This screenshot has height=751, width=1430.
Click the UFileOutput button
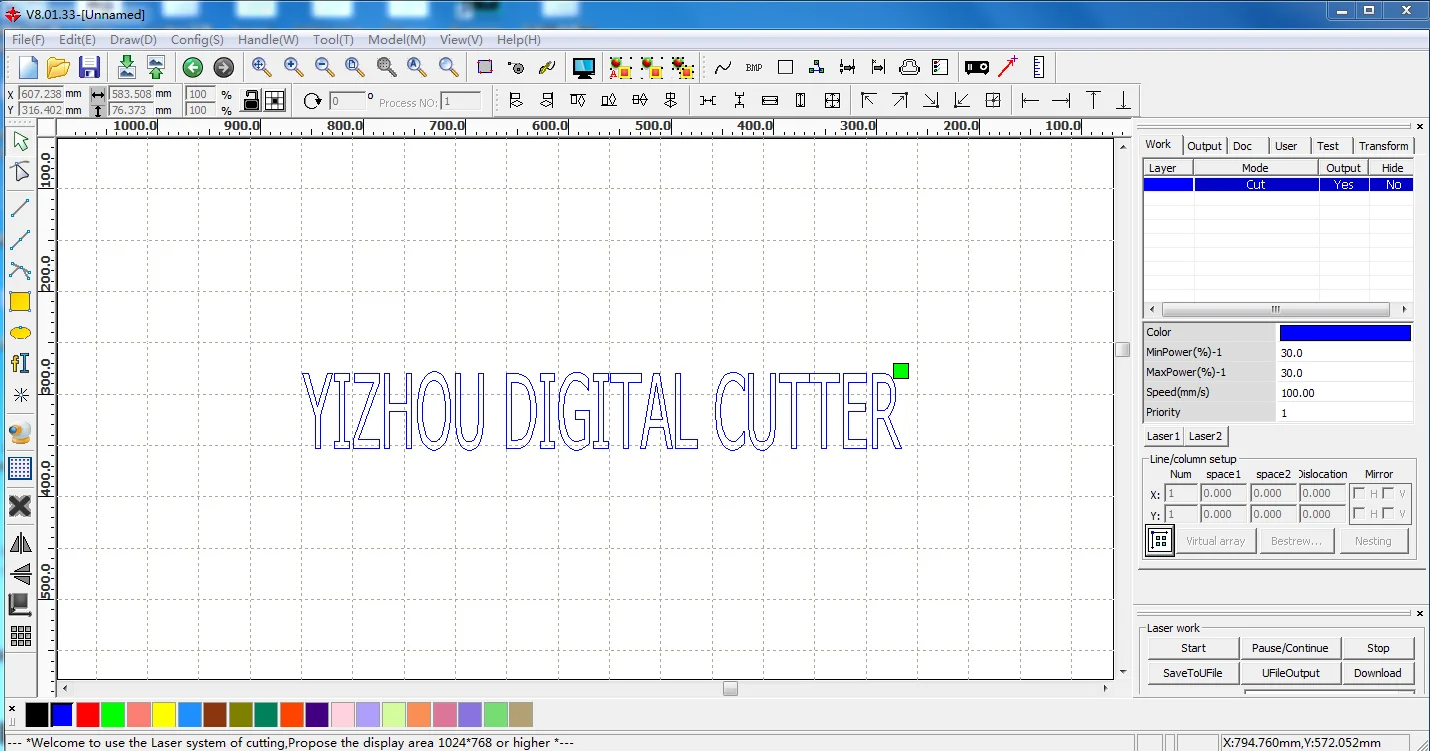pyautogui.click(x=1290, y=673)
